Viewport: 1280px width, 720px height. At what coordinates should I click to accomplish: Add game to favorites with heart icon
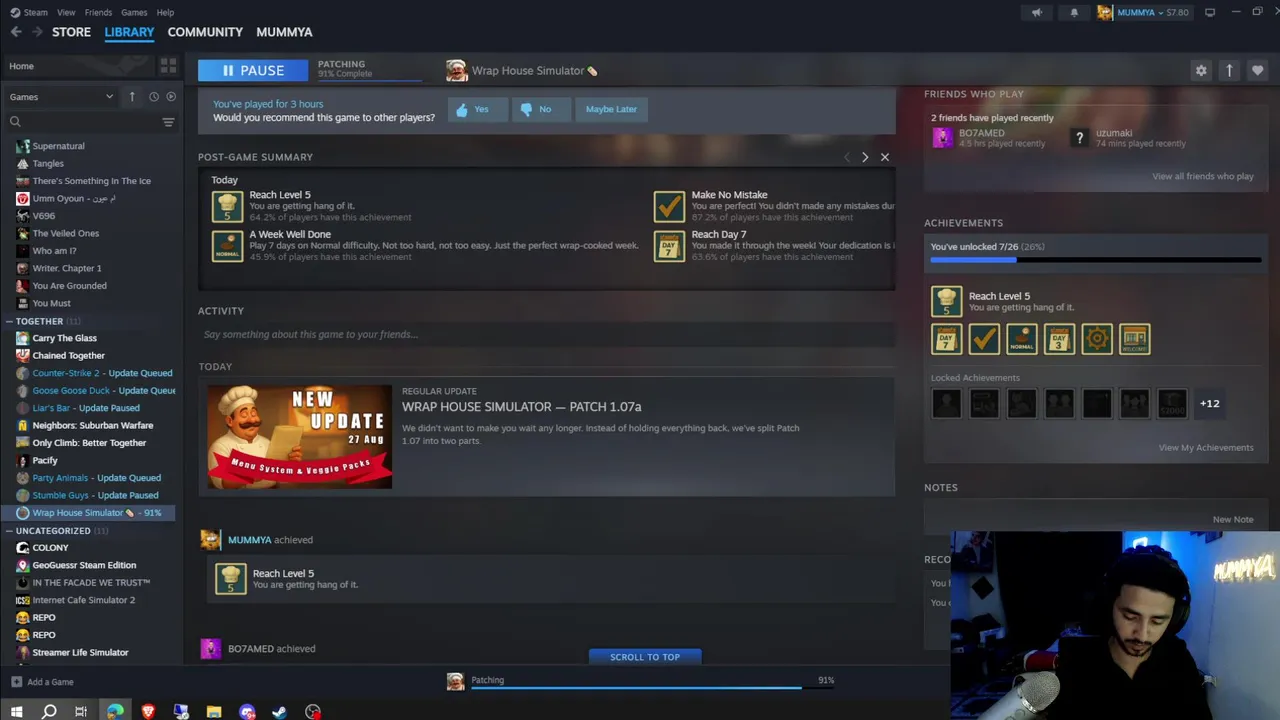pyautogui.click(x=1257, y=70)
